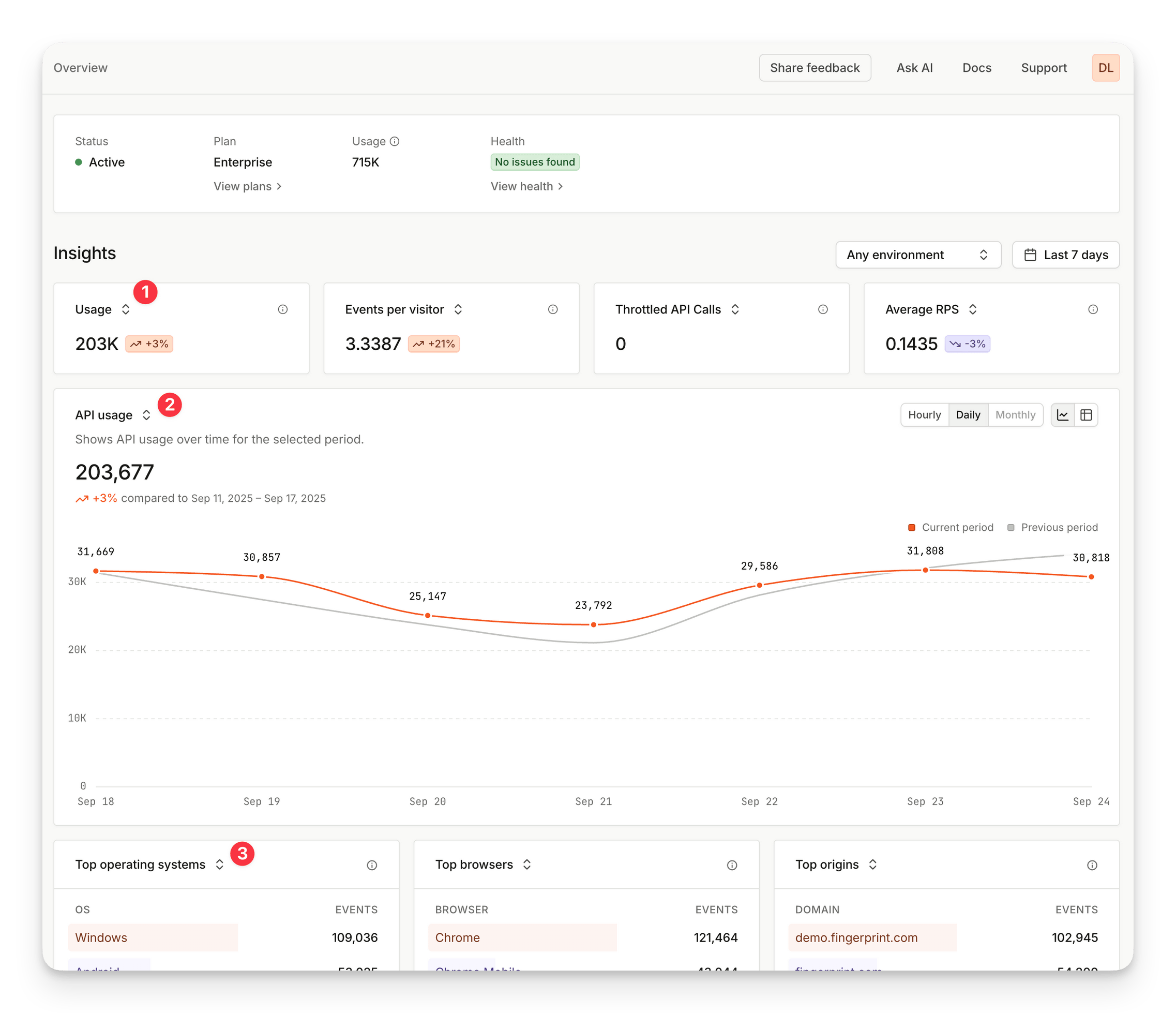The width and height of the screenshot is (1176, 1013).
Task: Click info icon on Average RPS card
Action: pos(1093,309)
